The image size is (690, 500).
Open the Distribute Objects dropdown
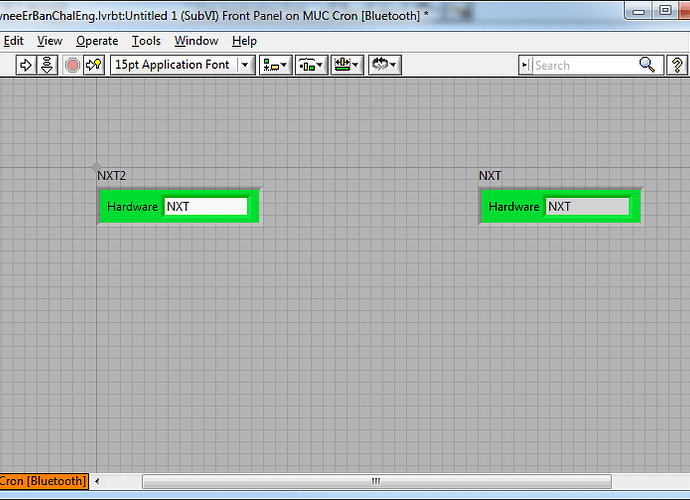(312, 65)
